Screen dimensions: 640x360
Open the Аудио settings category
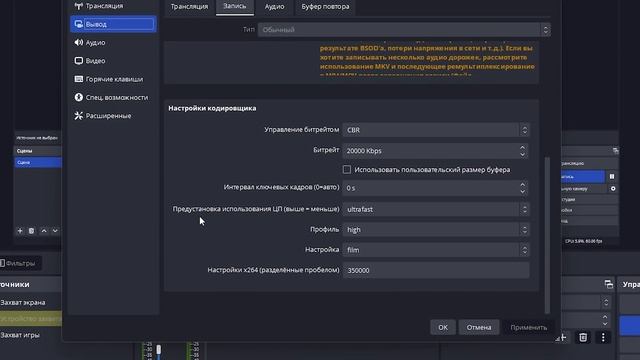point(113,42)
